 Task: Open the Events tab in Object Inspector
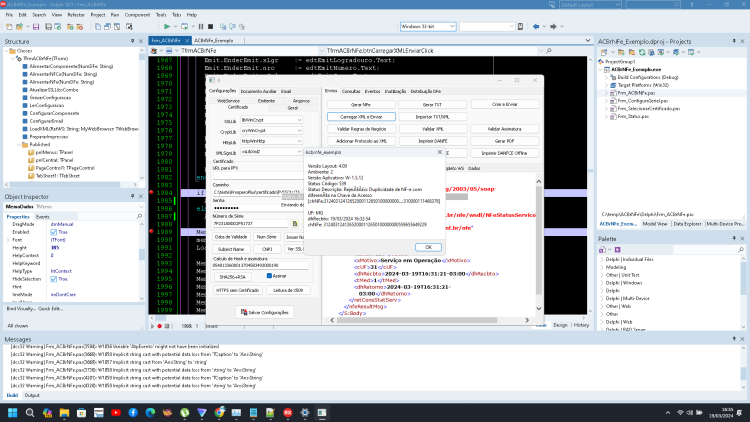click(x=43, y=217)
